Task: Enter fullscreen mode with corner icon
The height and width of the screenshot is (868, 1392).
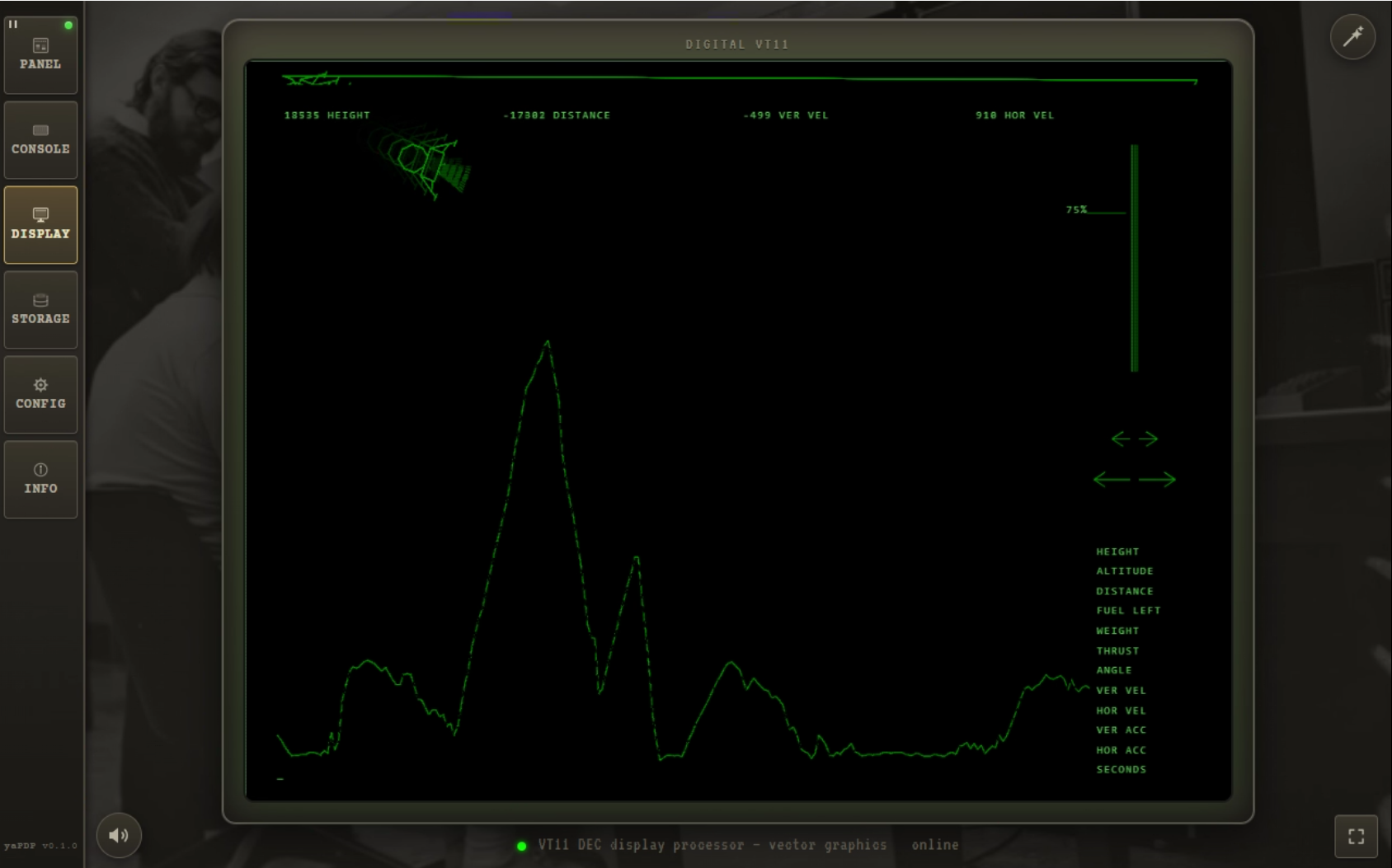Action: coord(1356,837)
